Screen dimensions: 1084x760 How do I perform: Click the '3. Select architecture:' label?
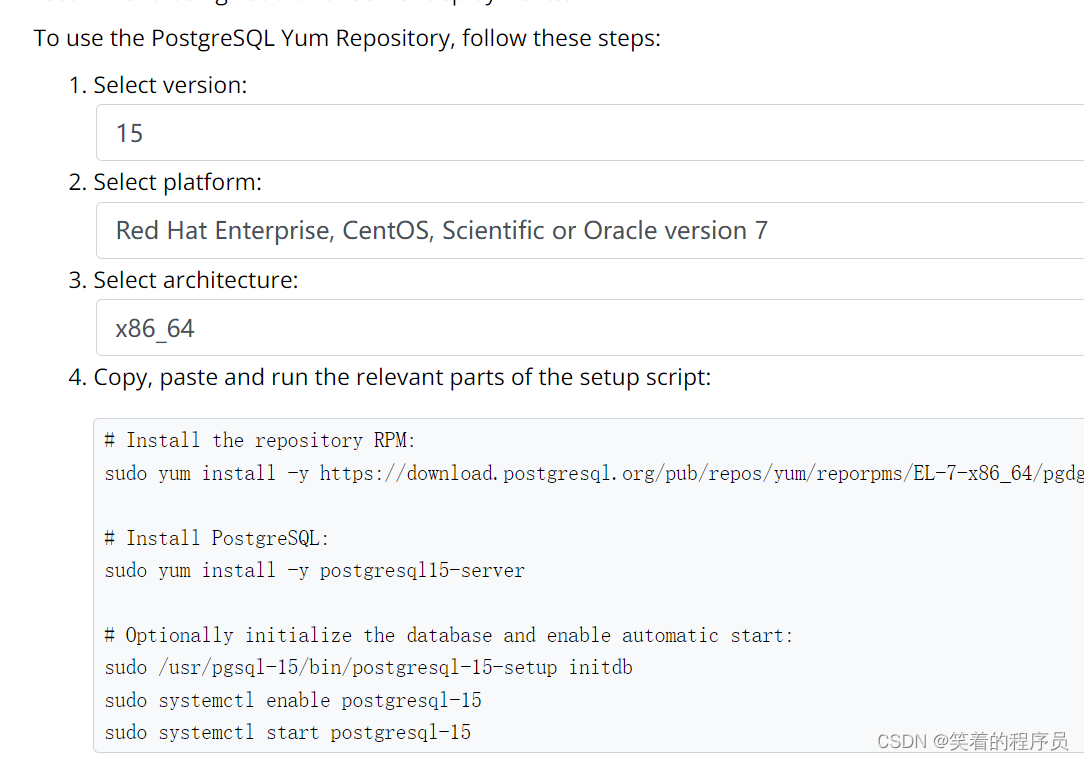[x=183, y=280]
